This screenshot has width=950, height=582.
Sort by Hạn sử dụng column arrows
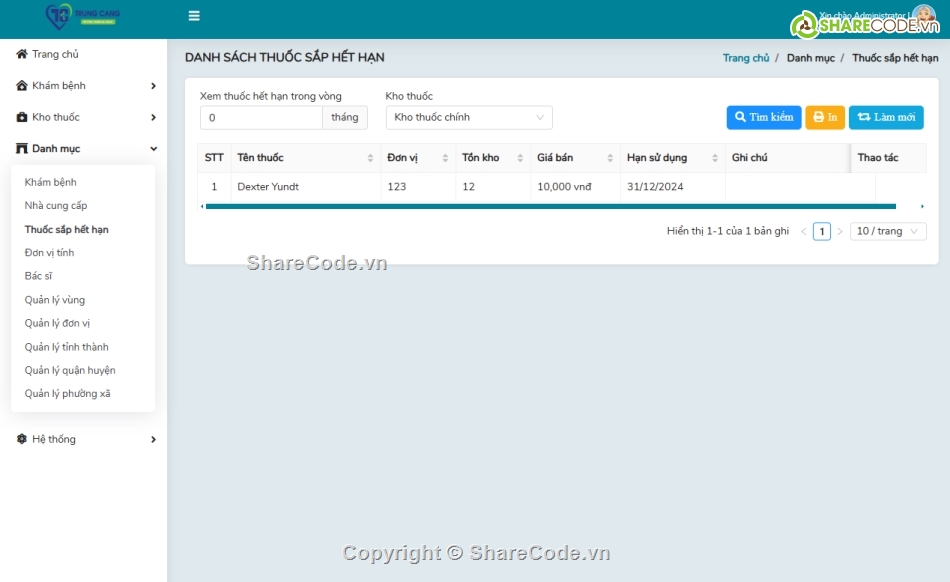(x=715, y=158)
